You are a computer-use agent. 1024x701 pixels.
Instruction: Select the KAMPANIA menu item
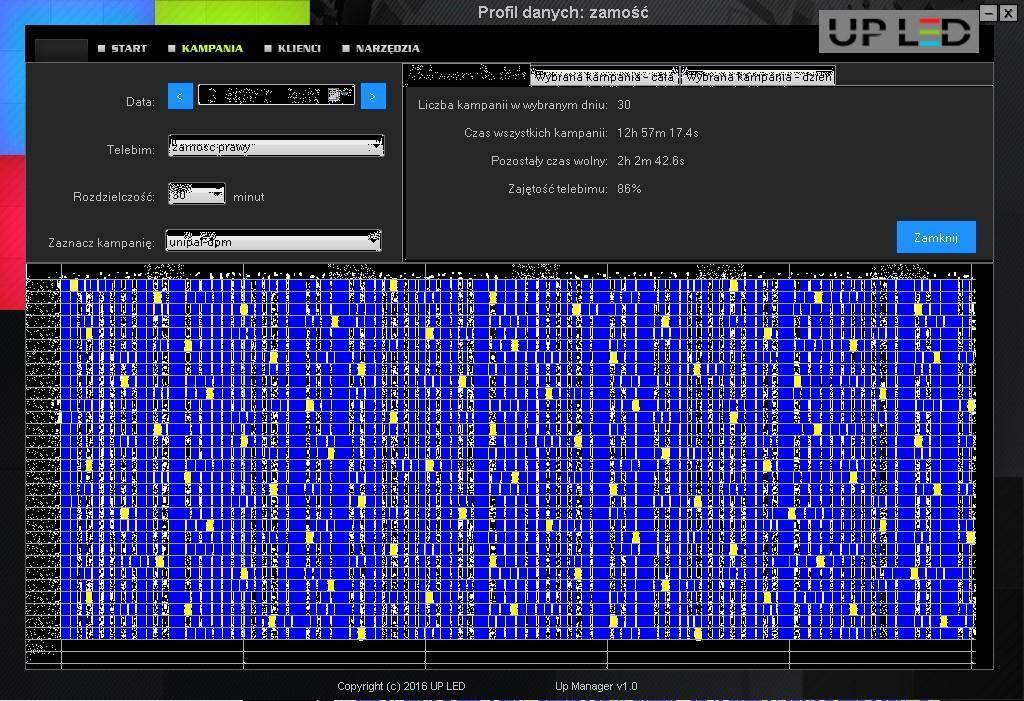tap(205, 48)
